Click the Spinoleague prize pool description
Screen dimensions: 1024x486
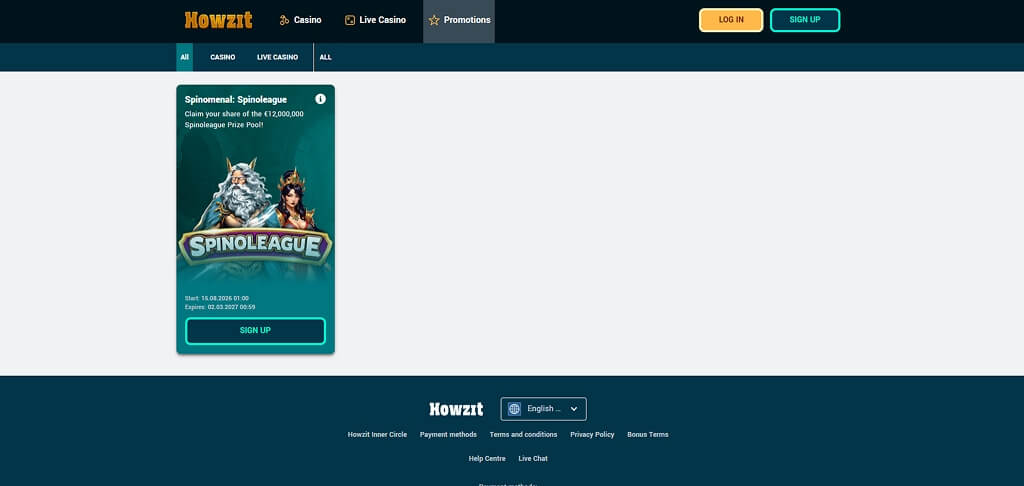pyautogui.click(x=244, y=119)
